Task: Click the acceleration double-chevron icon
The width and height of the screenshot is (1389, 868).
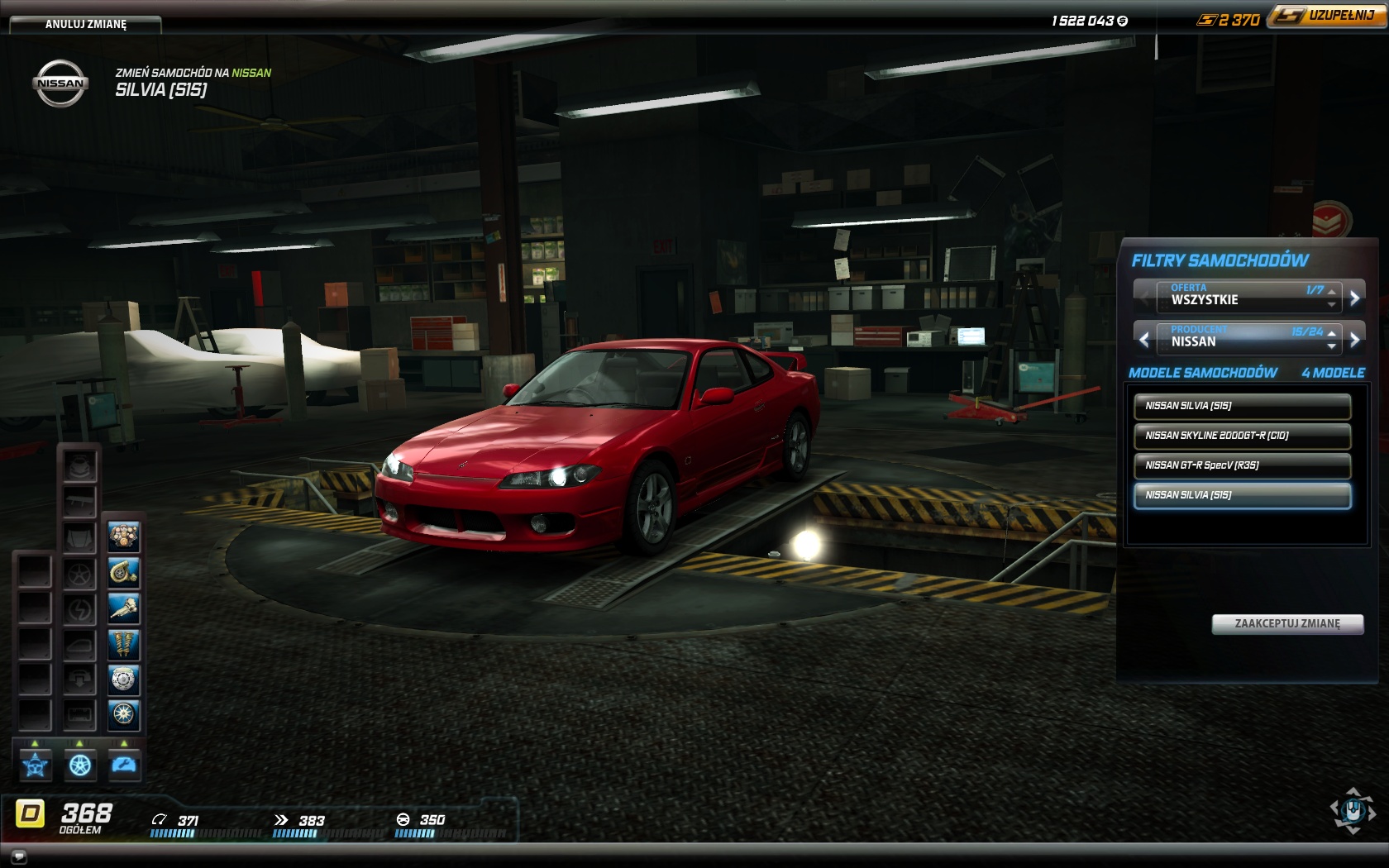Action: click(x=281, y=820)
